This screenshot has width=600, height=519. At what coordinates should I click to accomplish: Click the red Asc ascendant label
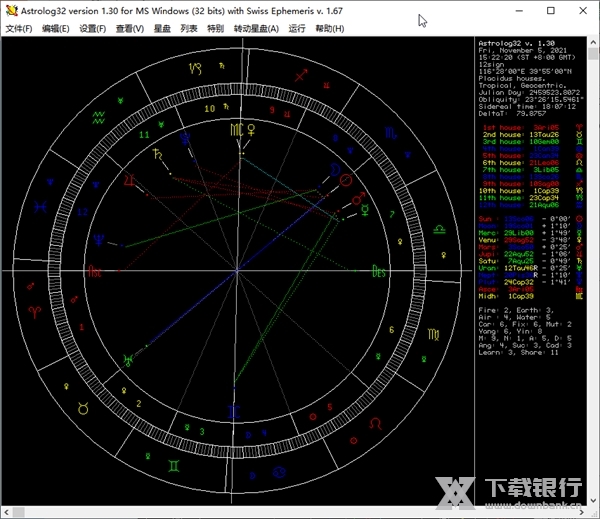[x=95, y=271]
